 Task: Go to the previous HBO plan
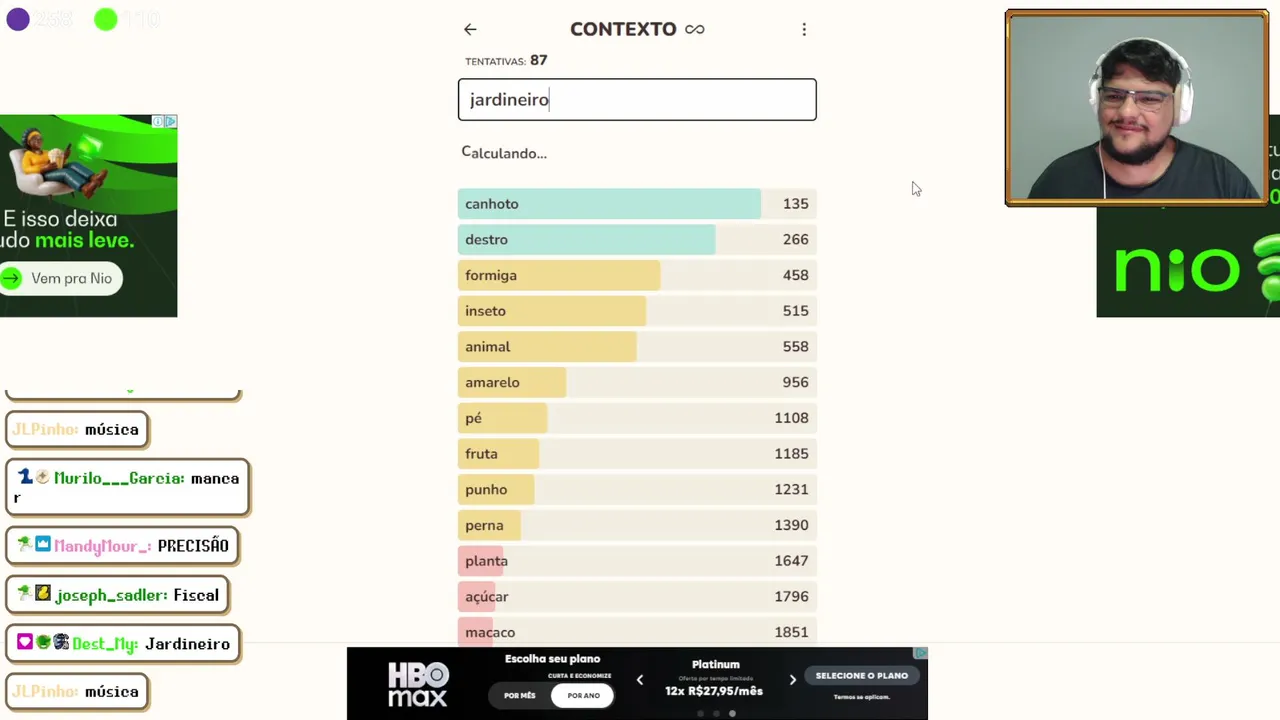pyautogui.click(x=640, y=680)
